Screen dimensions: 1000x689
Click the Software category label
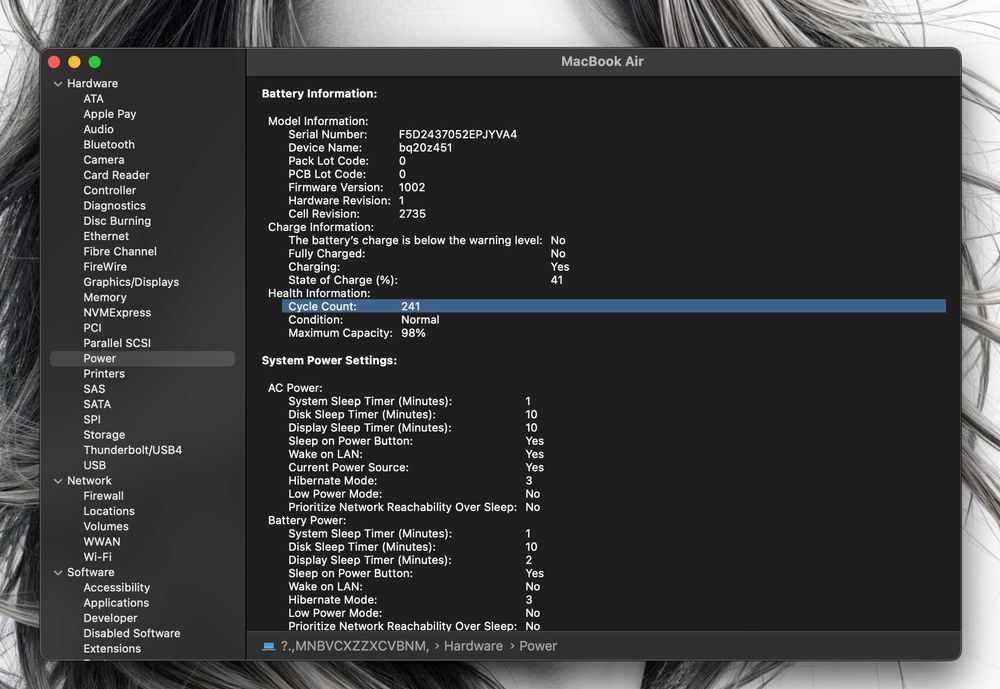coord(91,573)
